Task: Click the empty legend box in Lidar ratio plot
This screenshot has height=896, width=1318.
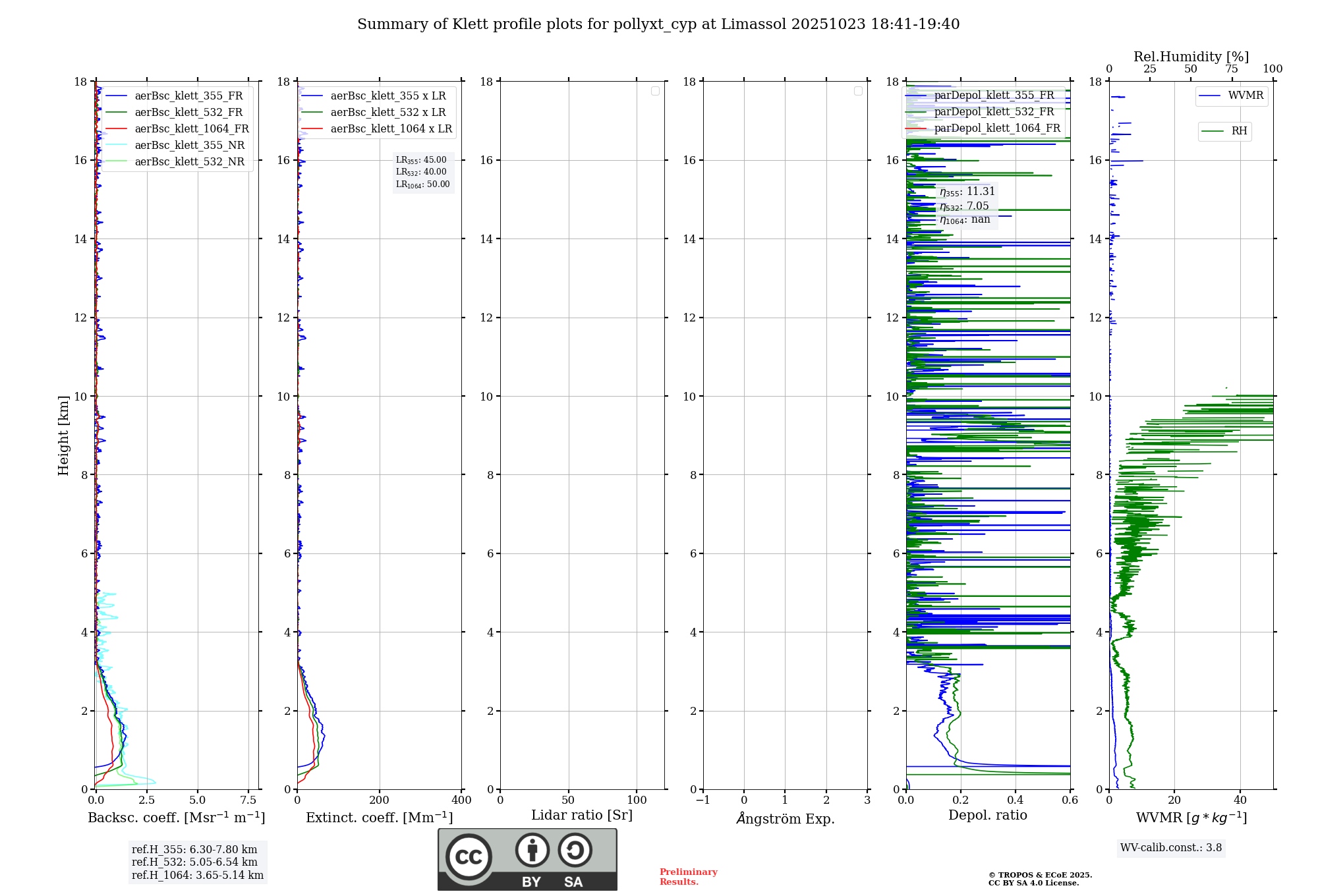Action: pyautogui.click(x=655, y=91)
